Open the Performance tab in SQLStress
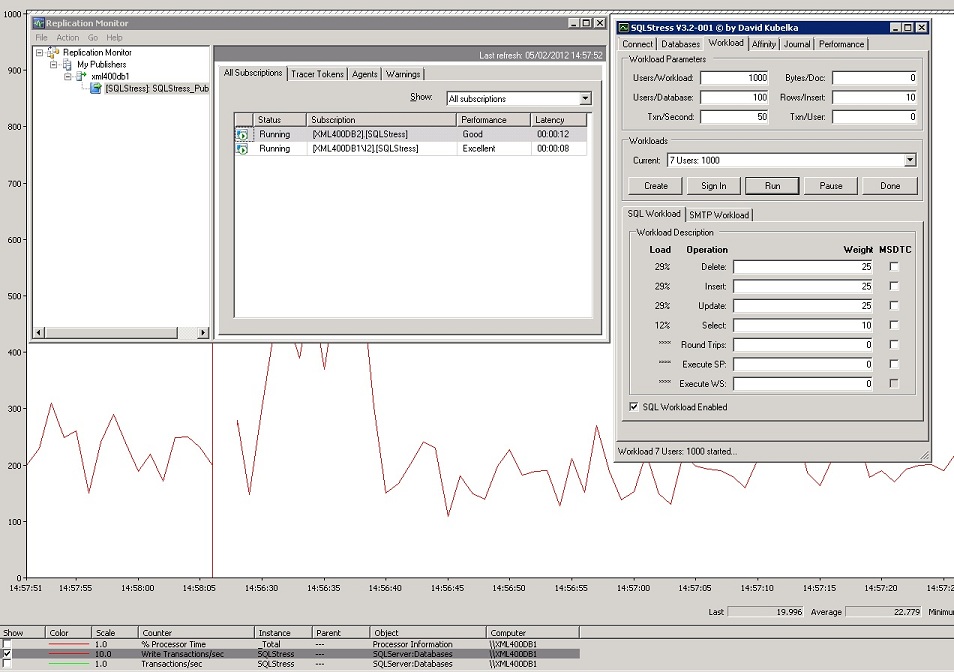The image size is (954, 672). click(x=841, y=44)
